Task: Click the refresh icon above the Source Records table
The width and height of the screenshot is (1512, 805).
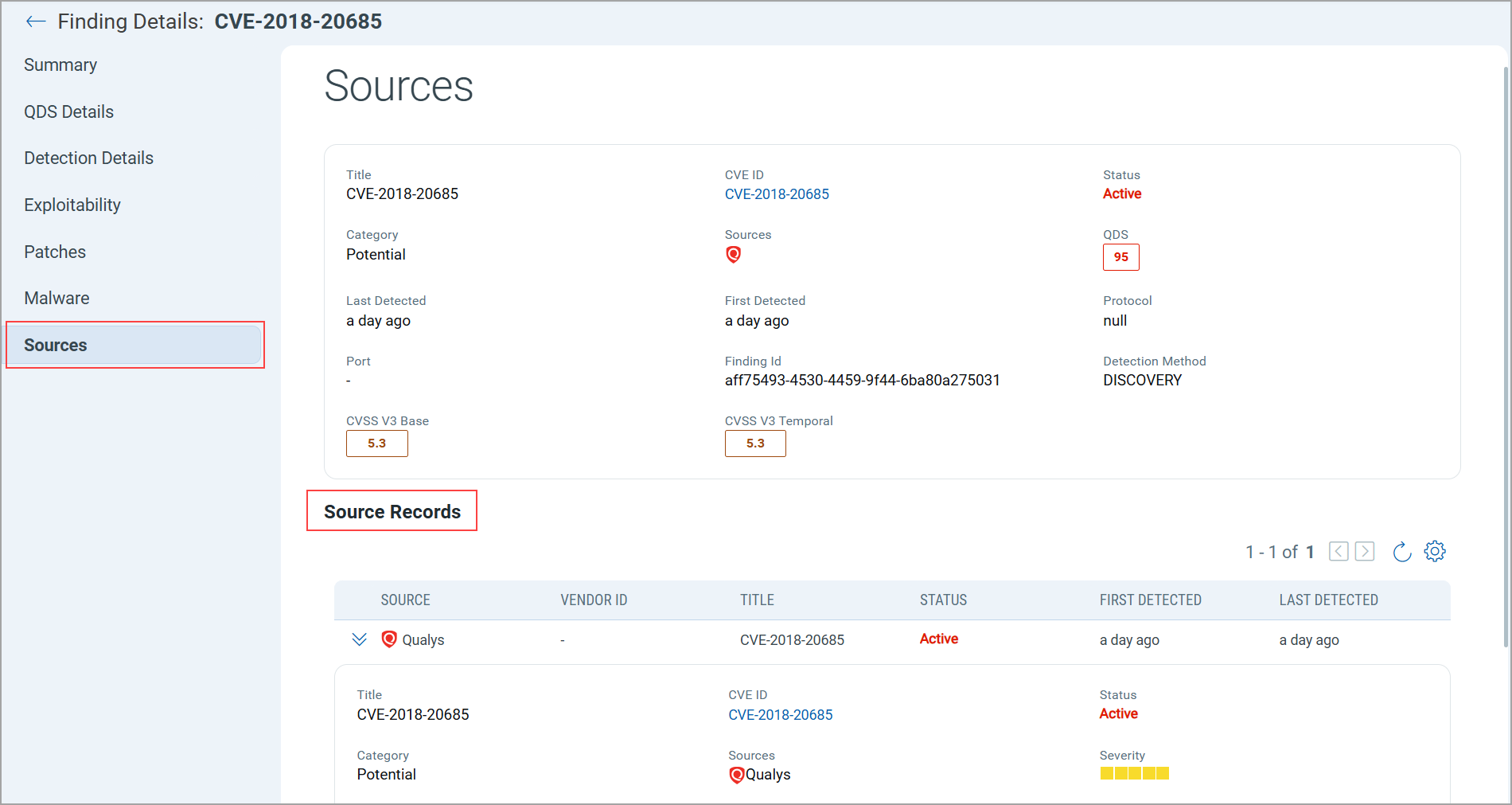Action: (1402, 551)
